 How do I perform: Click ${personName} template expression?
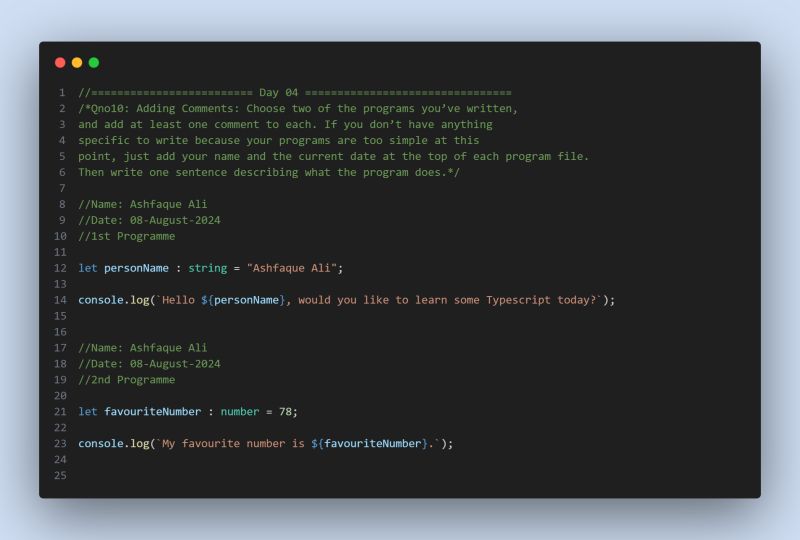tap(243, 300)
